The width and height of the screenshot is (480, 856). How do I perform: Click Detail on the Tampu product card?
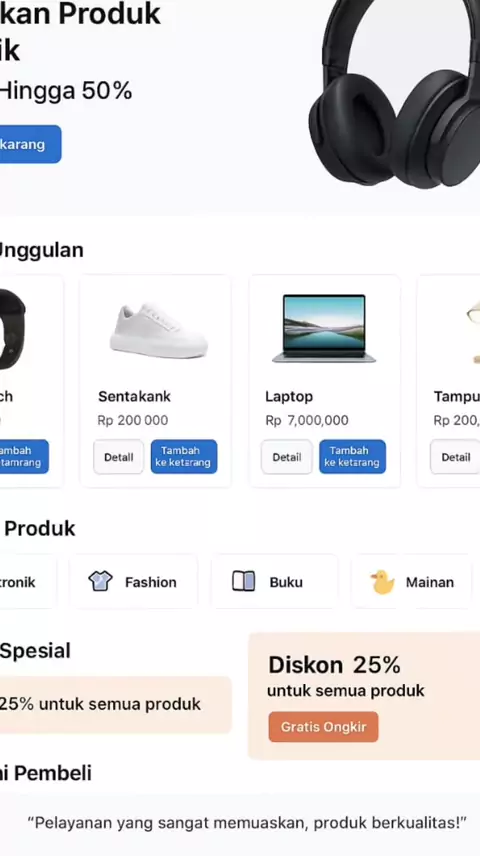pyautogui.click(x=455, y=457)
